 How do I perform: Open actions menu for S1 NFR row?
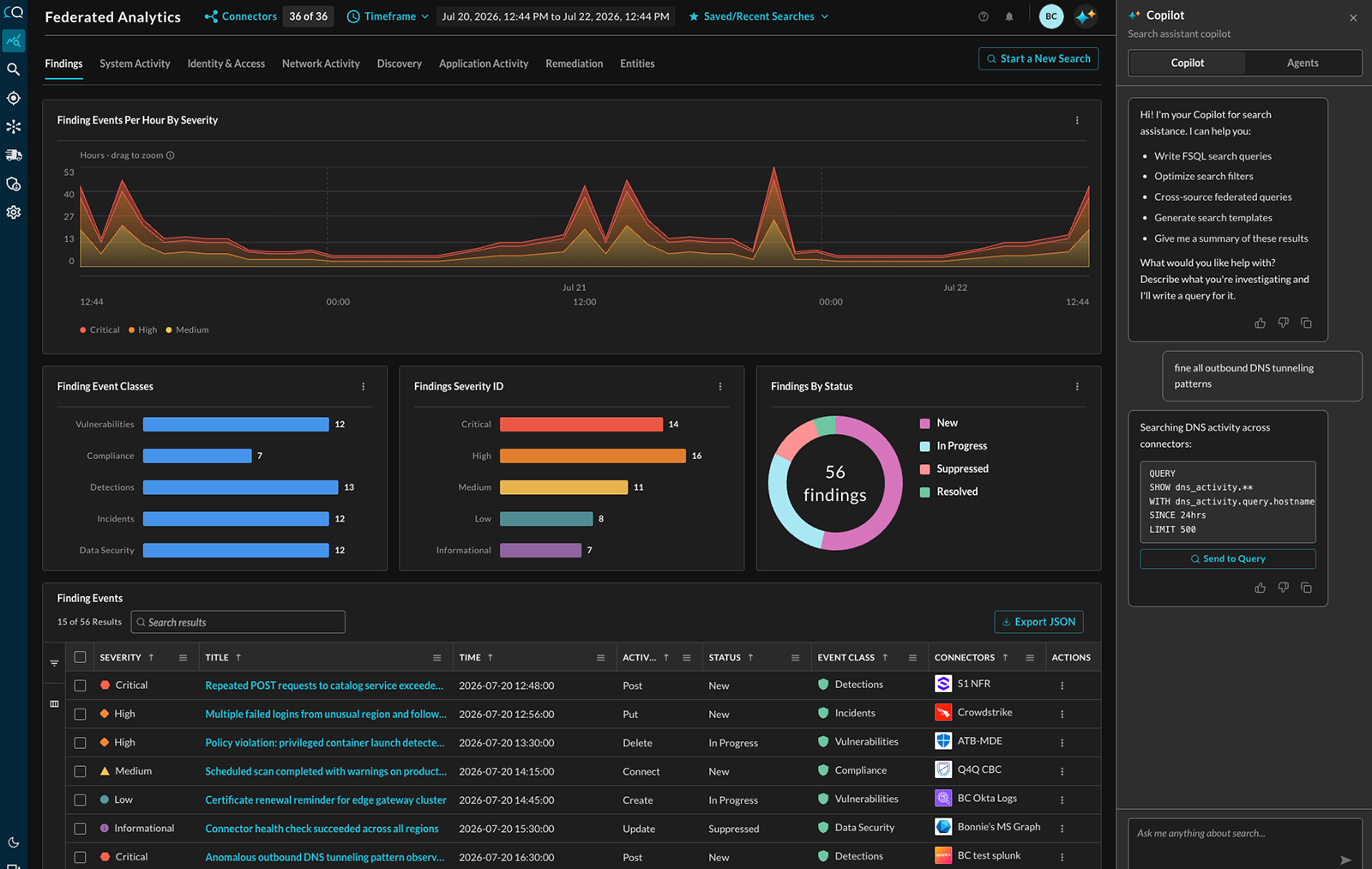(1062, 685)
